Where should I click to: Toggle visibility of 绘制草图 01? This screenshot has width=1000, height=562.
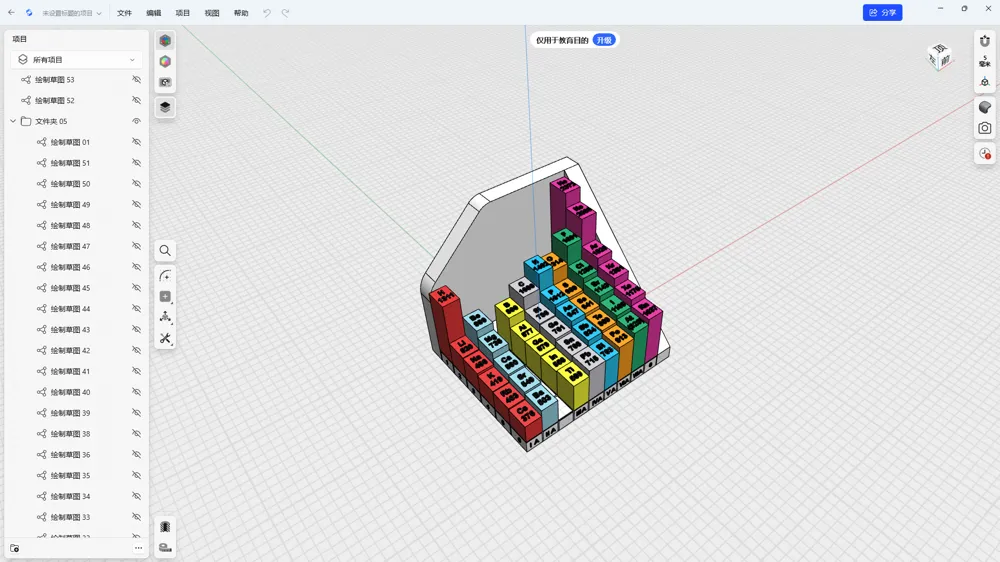coord(136,142)
